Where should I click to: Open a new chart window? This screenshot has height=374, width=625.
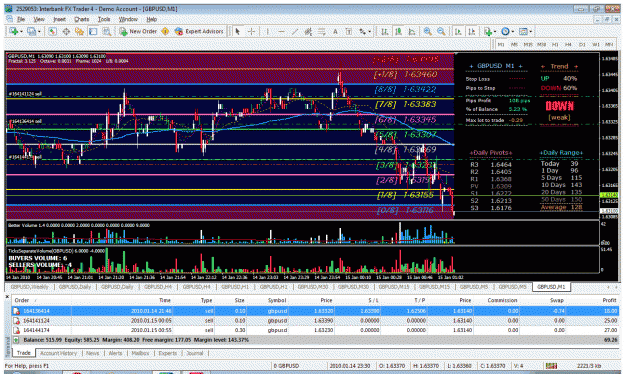point(14,31)
